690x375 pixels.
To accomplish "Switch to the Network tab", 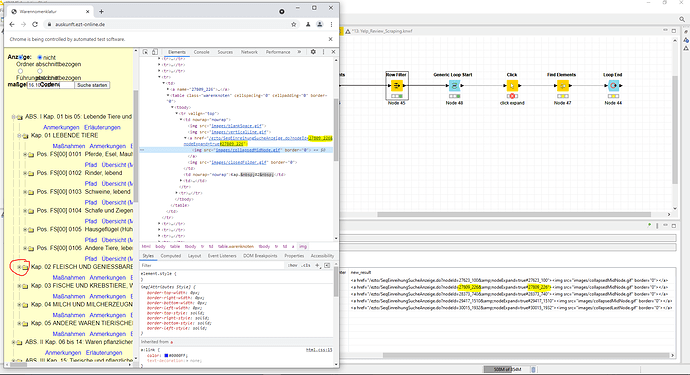I will (249, 52).
